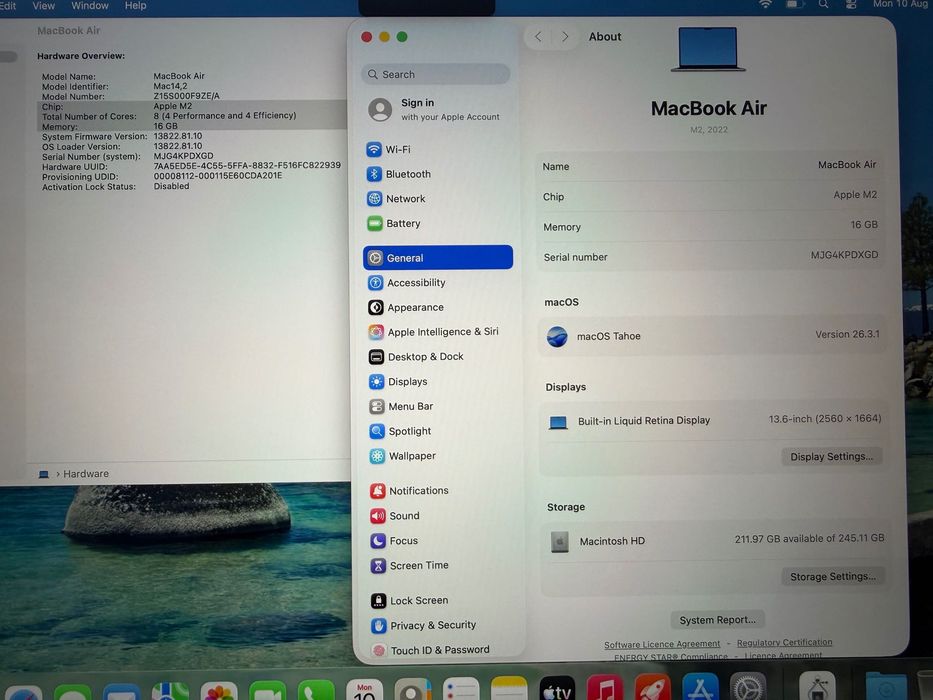Viewport: 933px width, 700px height.
Task: Open Music app from the Dock
Action: click(605, 690)
